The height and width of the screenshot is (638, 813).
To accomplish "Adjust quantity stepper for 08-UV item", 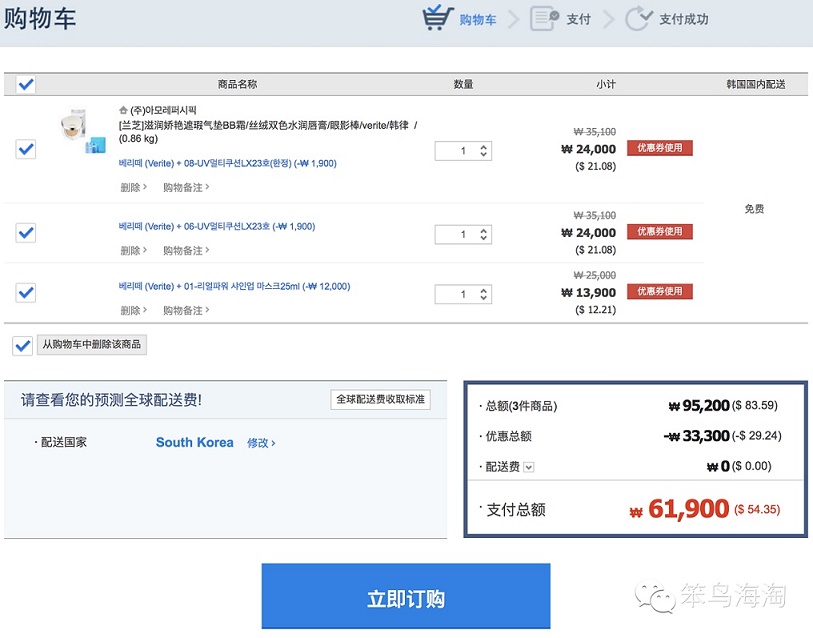I will click(x=483, y=151).
